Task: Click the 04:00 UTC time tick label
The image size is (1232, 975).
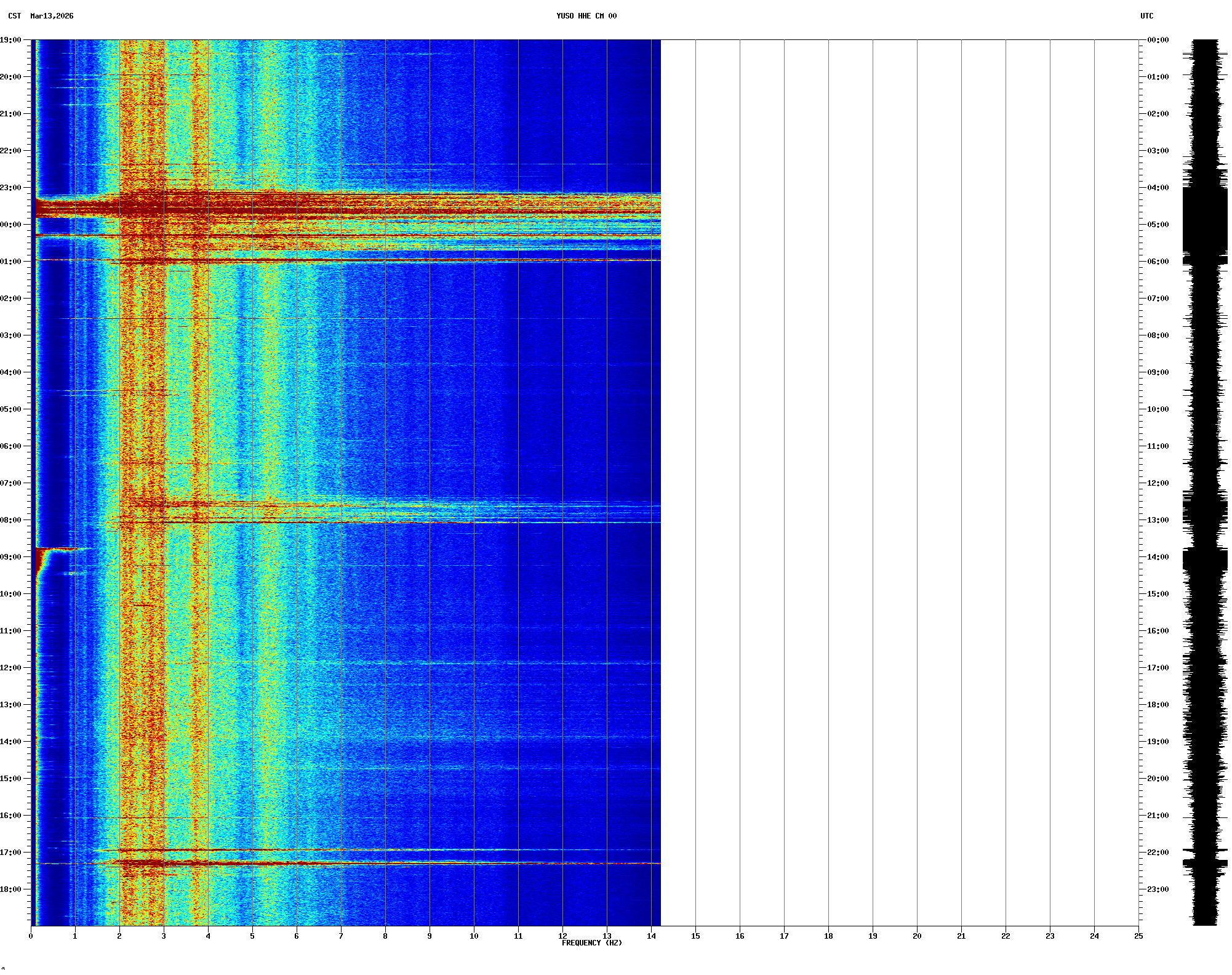Action: click(x=1158, y=188)
